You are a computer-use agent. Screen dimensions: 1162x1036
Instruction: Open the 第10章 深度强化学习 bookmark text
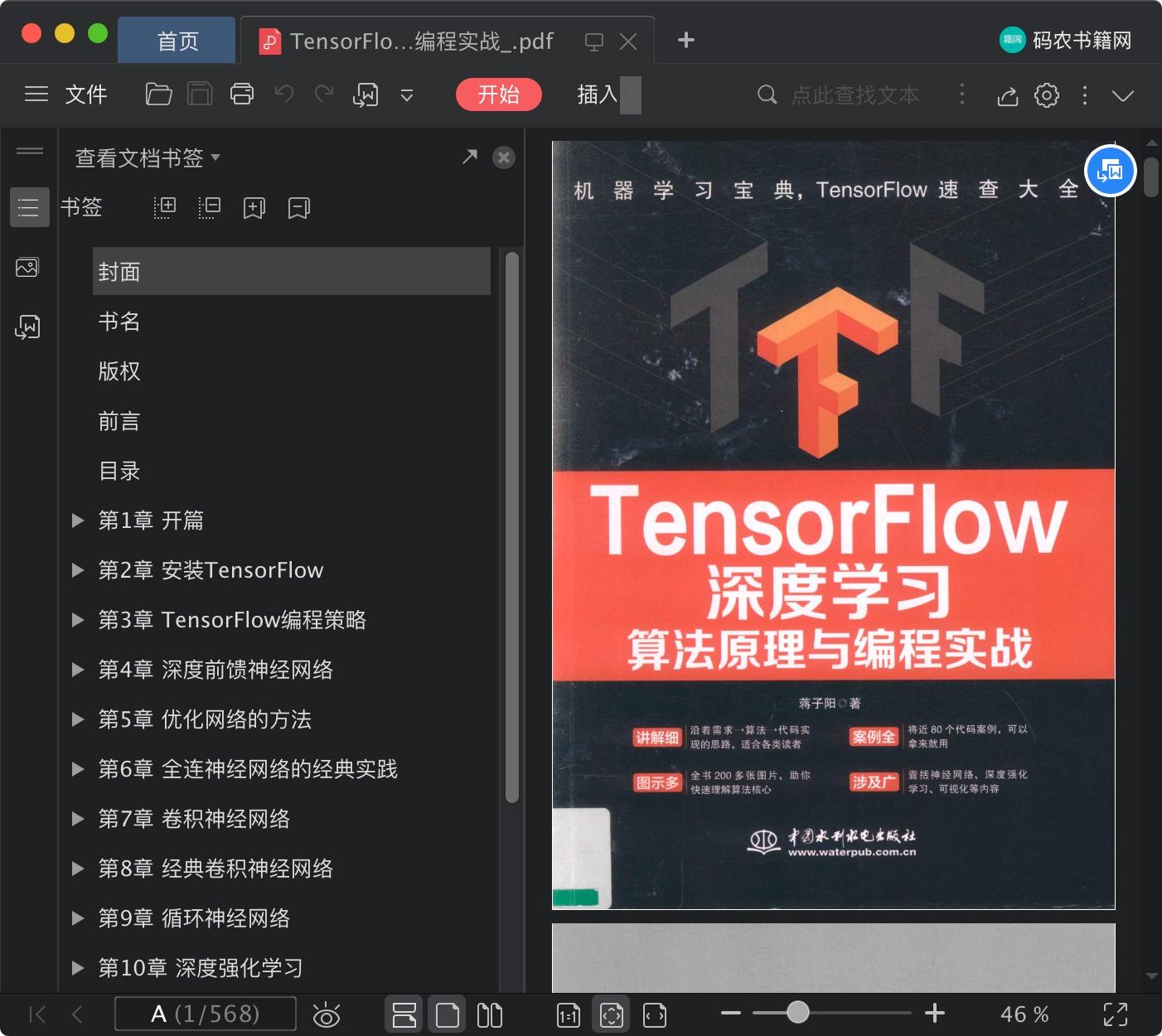tap(201, 968)
